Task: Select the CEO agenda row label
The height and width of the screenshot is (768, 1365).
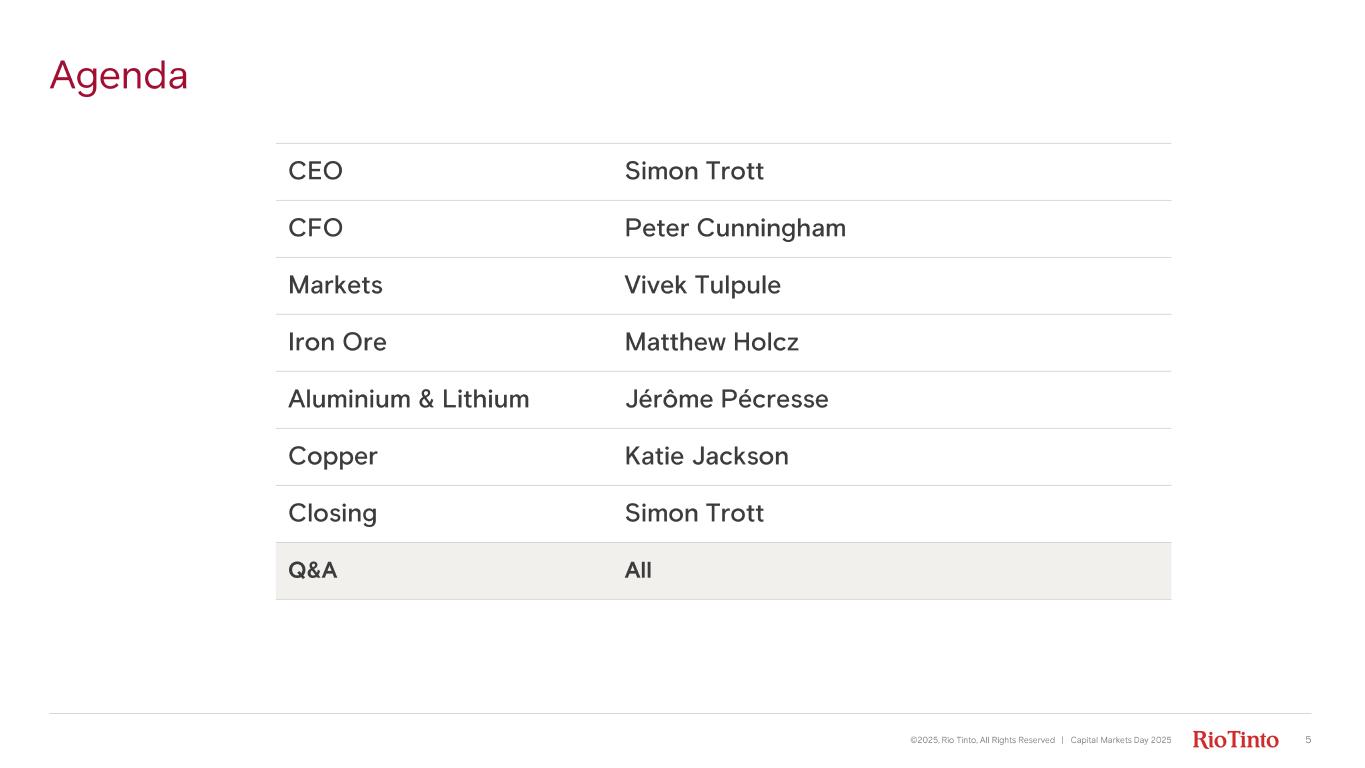Action: click(315, 171)
